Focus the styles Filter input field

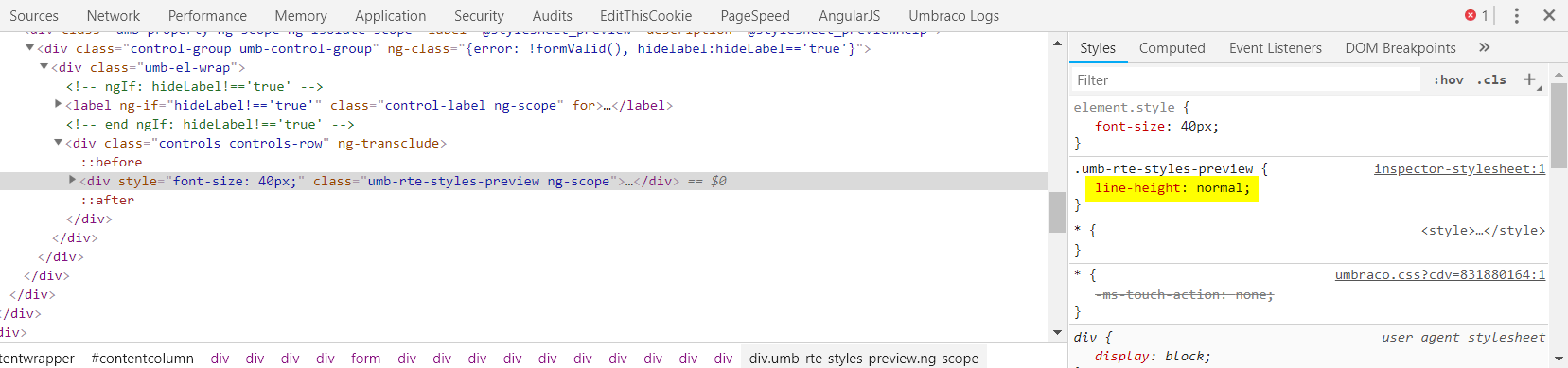pos(1246,80)
